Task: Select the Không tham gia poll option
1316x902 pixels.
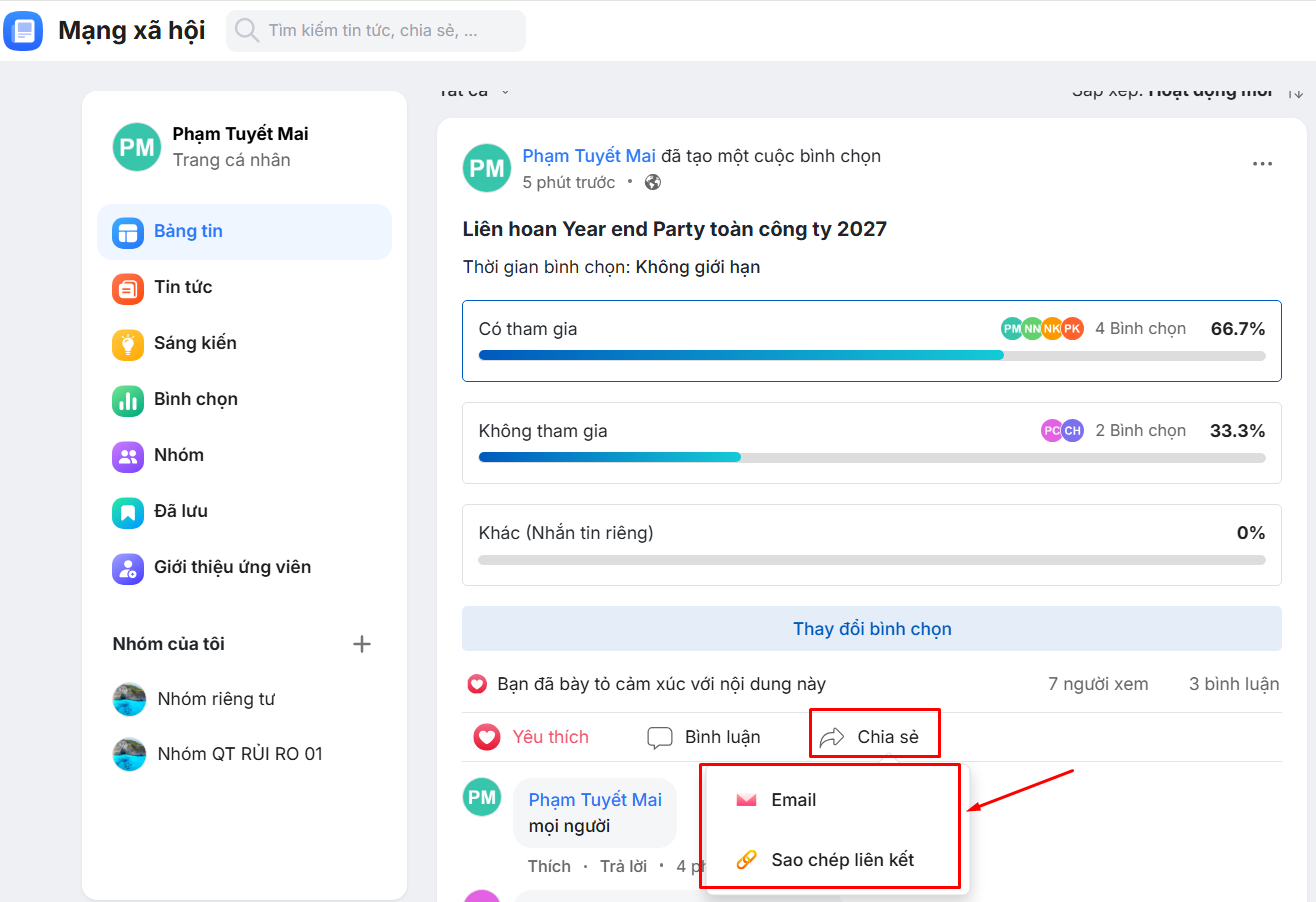Action: tap(871, 443)
